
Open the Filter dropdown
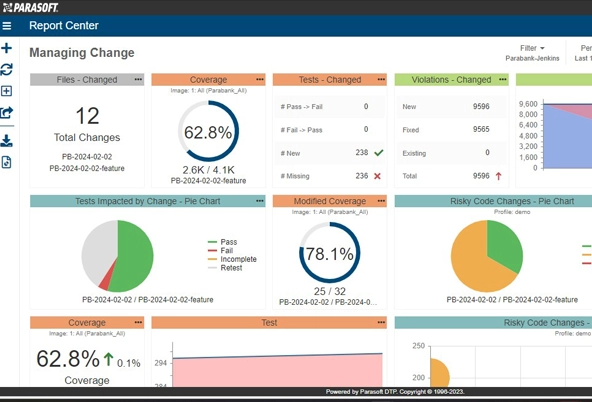pos(532,48)
